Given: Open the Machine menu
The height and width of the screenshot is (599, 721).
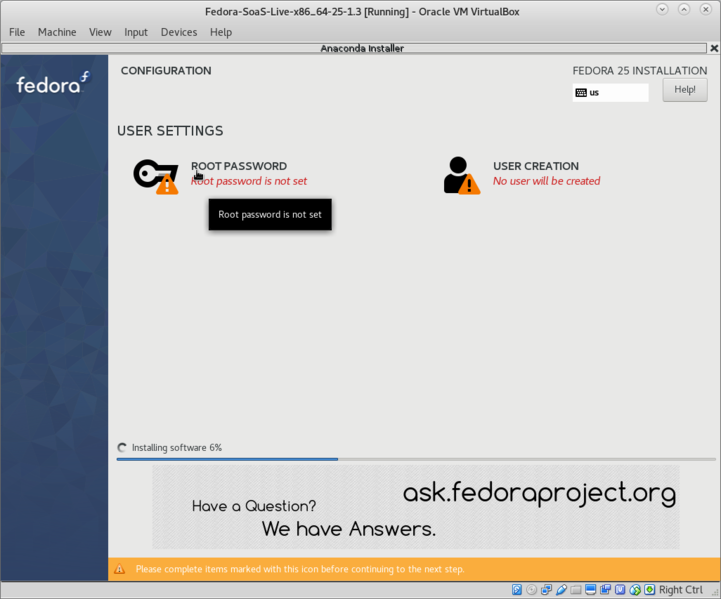Looking at the screenshot, I should [x=57, y=32].
